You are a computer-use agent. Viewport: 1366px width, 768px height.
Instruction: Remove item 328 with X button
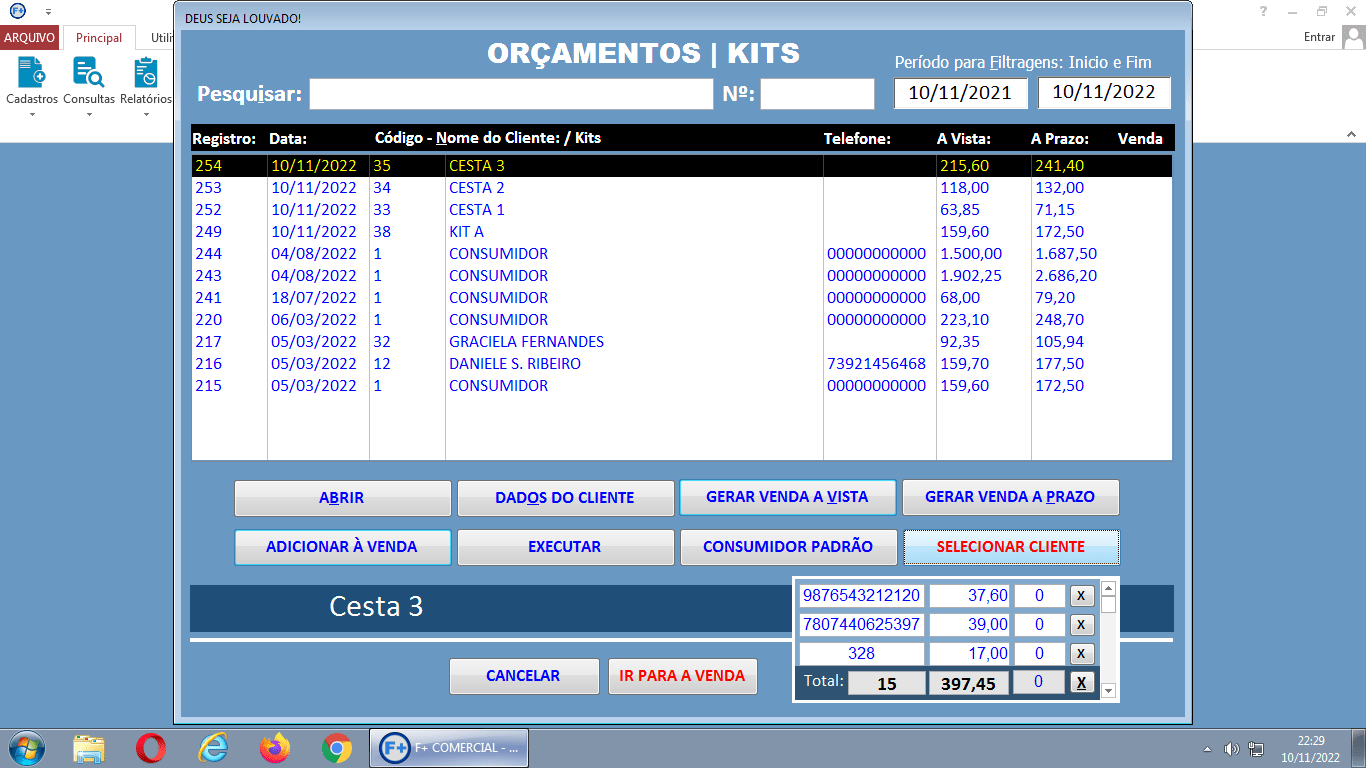(x=1081, y=654)
